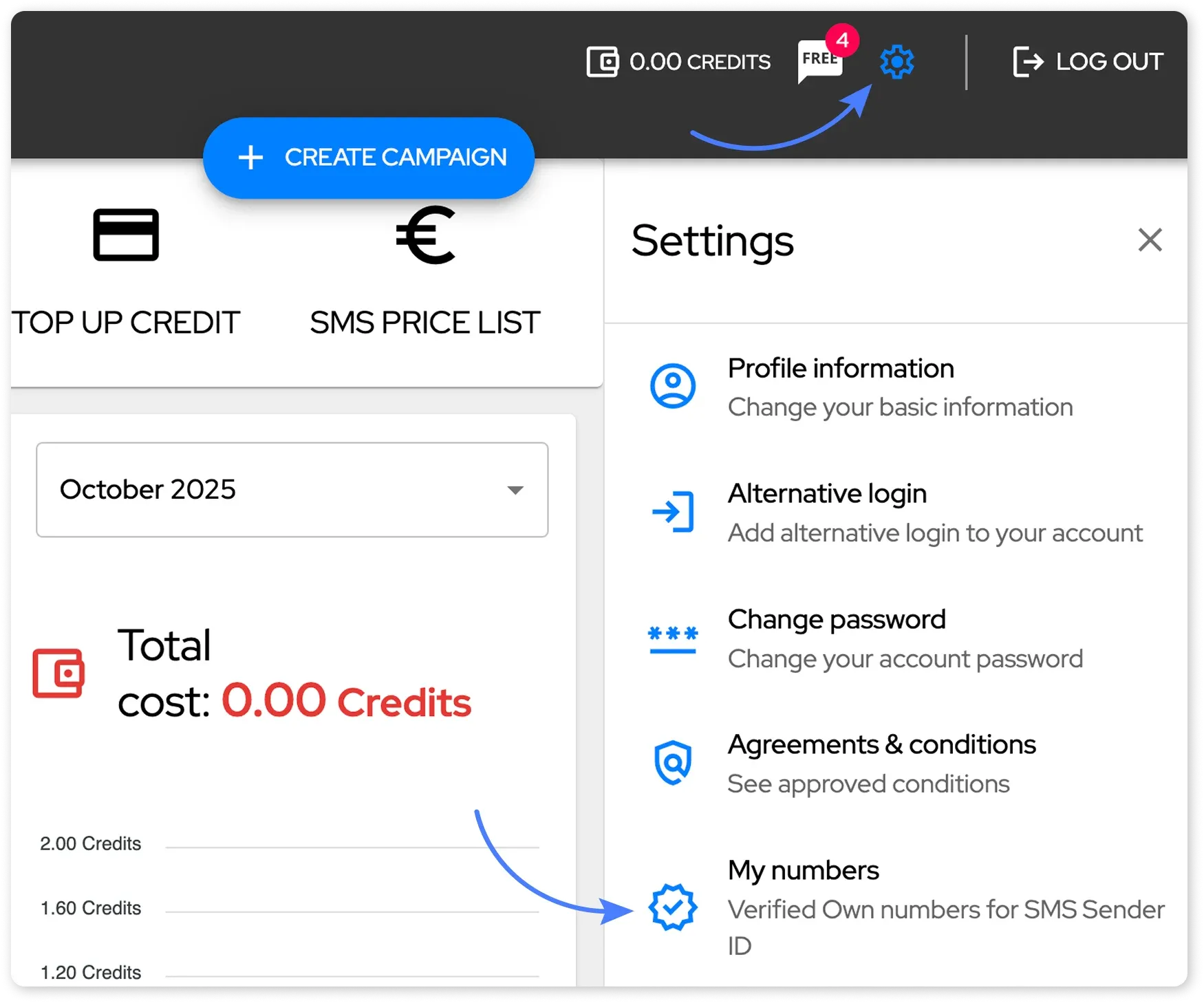This screenshot has width=1204, height=1003.
Task: Select Change password menu entry
Action: pyautogui.click(x=837, y=620)
